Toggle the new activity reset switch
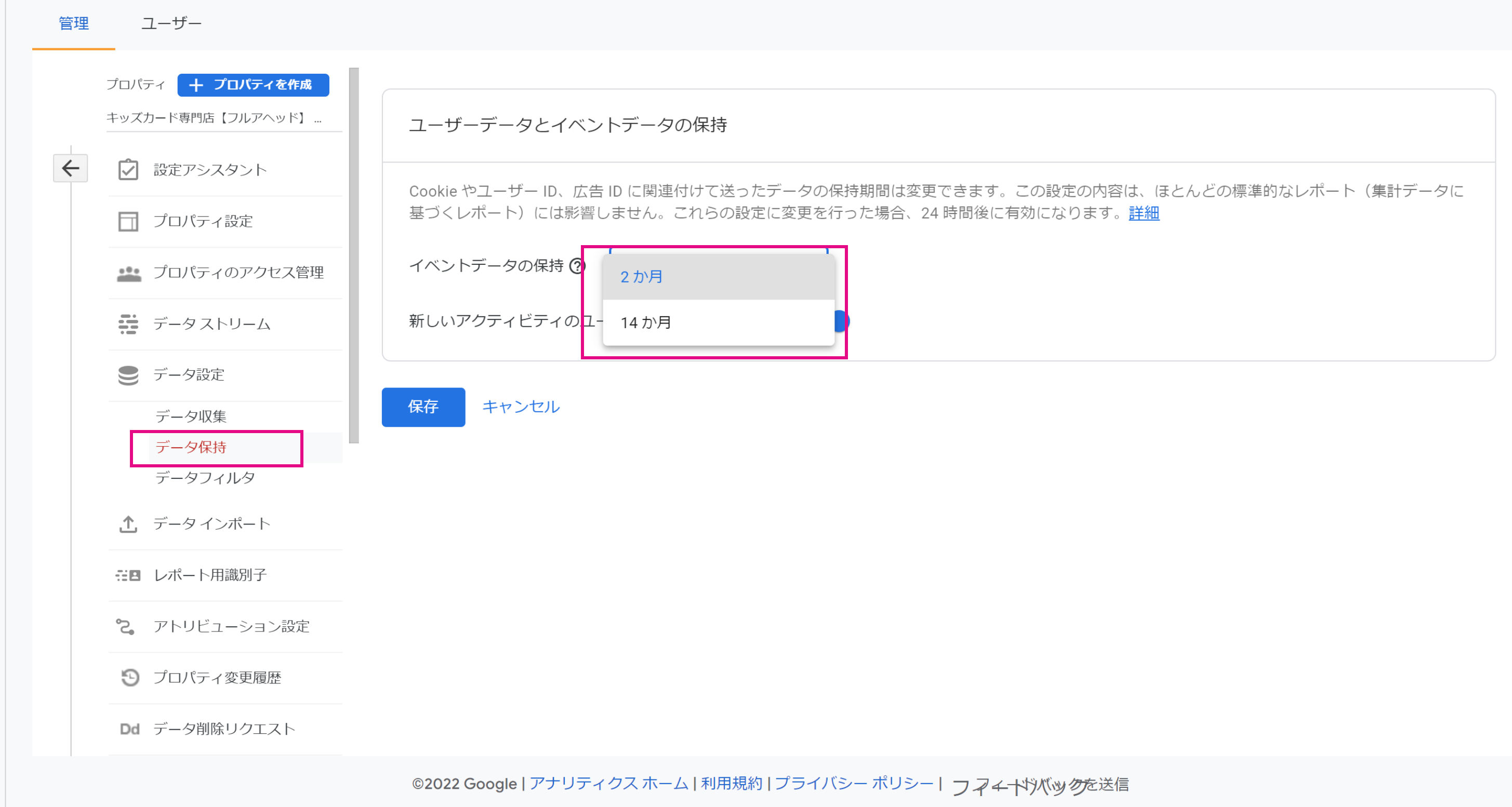The width and height of the screenshot is (1512, 807). (842, 321)
